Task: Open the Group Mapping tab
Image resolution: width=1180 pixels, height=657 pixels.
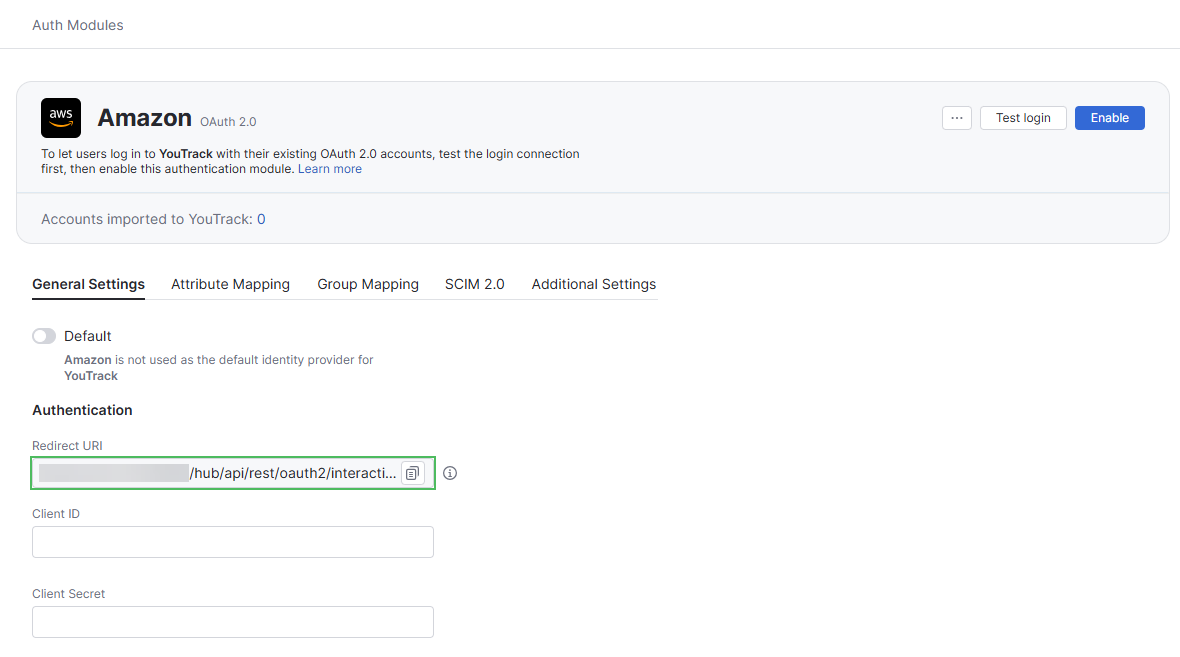Action: pos(368,284)
